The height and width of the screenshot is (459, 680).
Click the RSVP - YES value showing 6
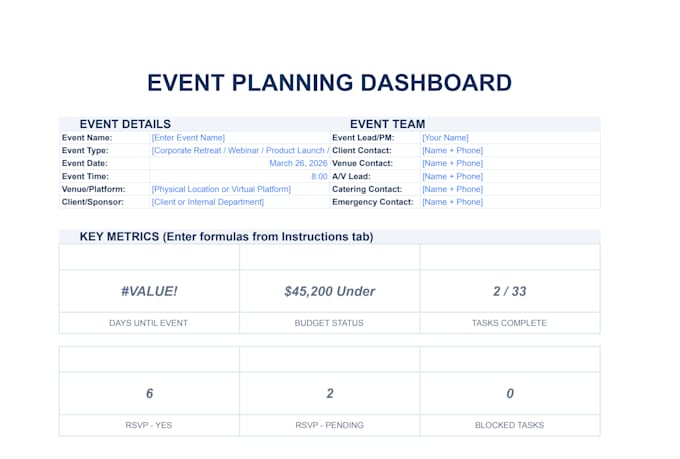[149, 393]
